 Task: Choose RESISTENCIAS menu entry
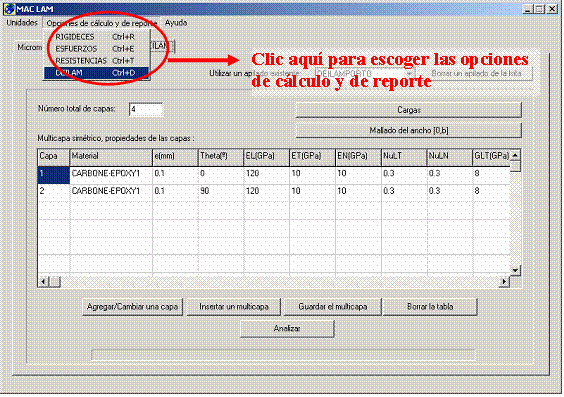coord(96,60)
